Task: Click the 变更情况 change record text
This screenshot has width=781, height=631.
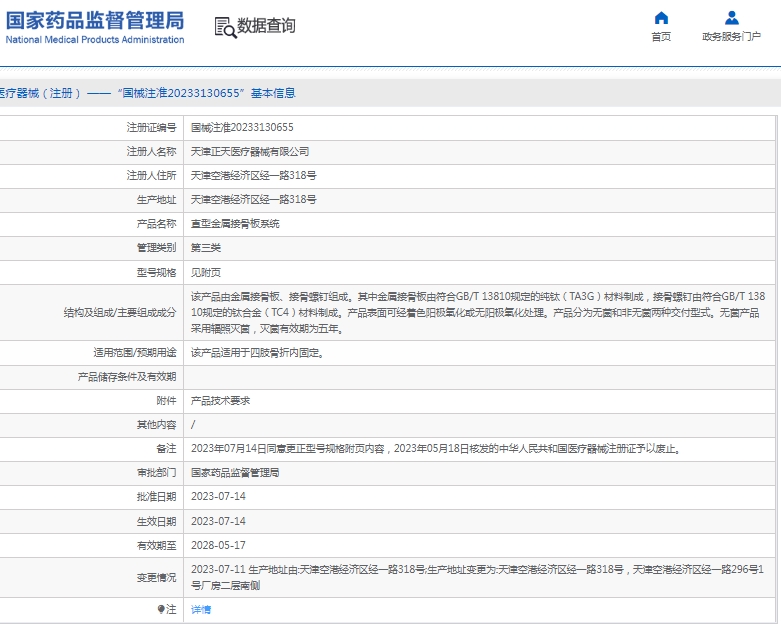Action: (477, 578)
